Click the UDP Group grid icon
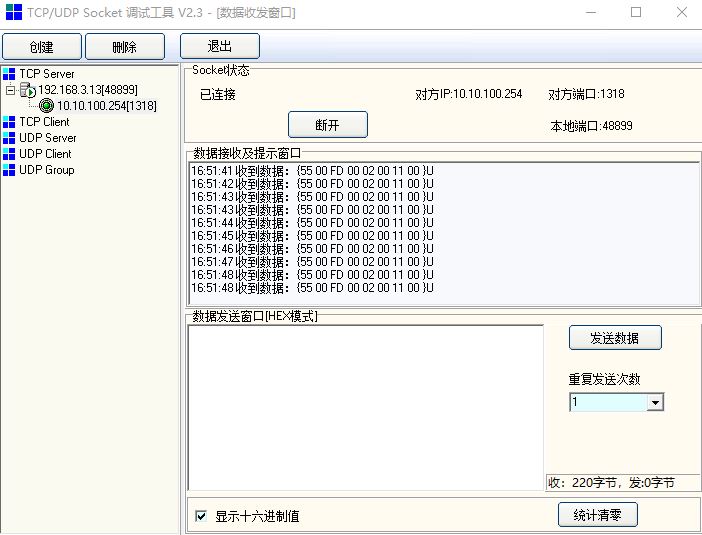This screenshot has width=702, height=535. [9, 170]
